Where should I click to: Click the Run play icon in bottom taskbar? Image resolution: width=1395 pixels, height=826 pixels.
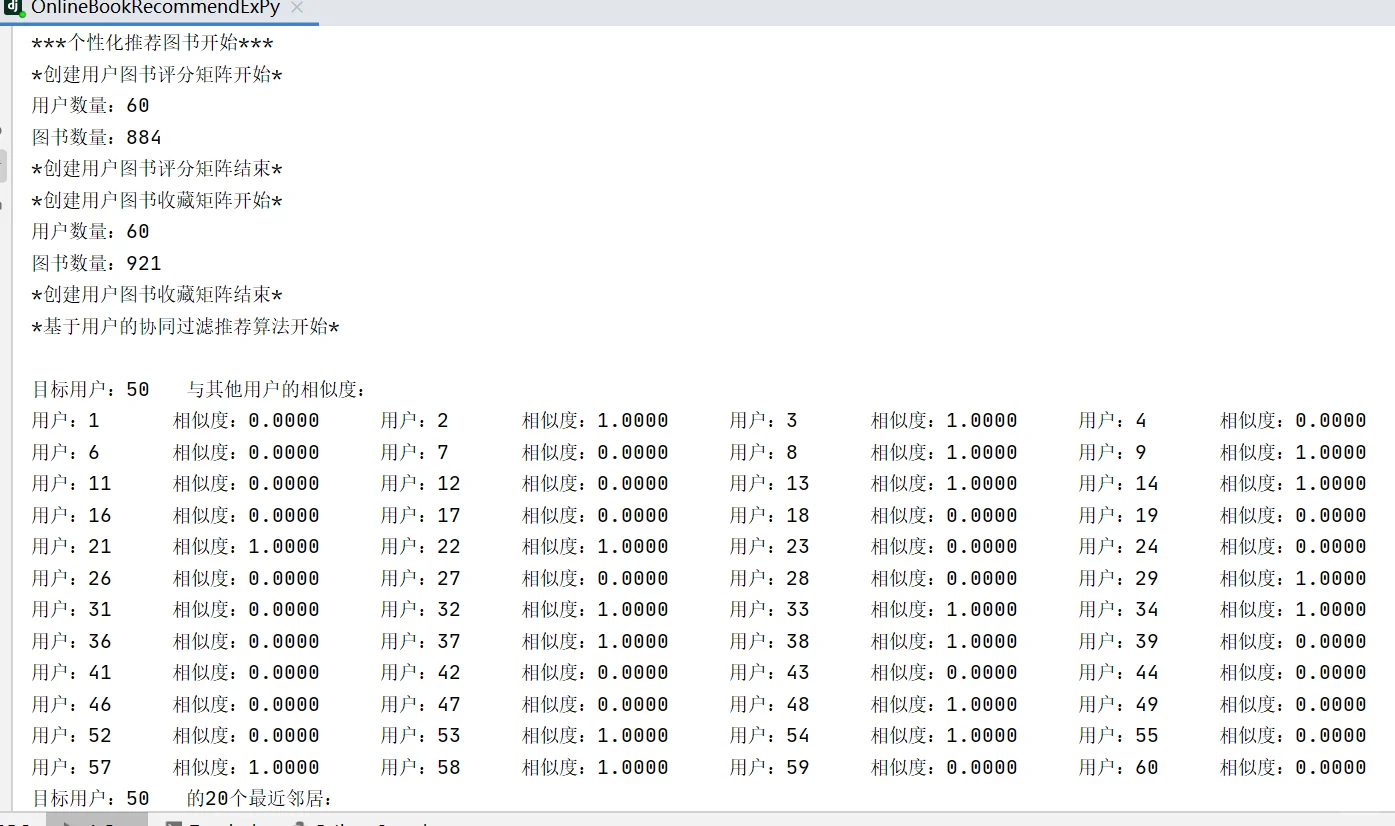point(67,822)
